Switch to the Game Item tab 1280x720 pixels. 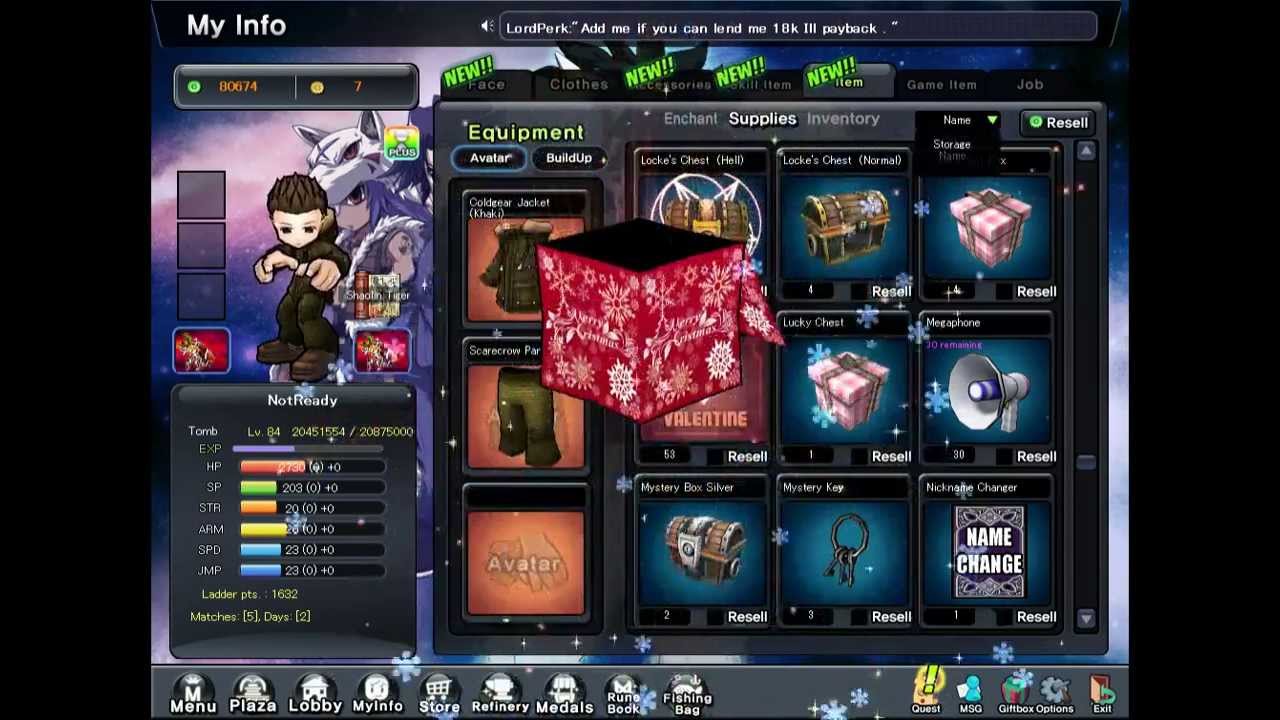tap(941, 85)
